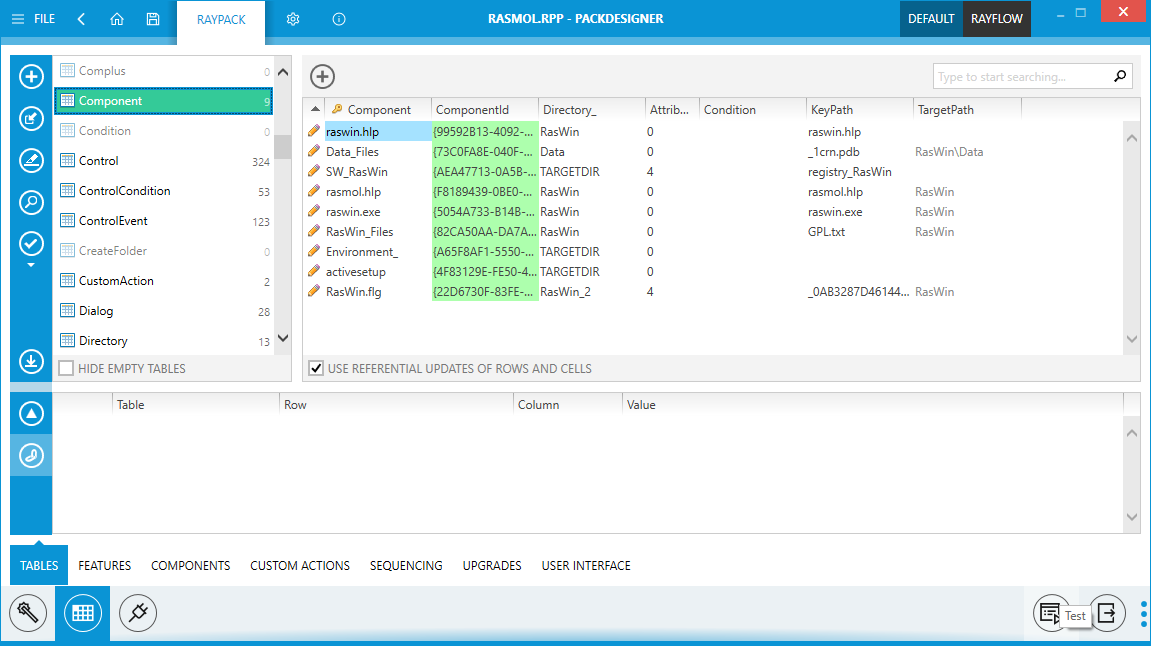This screenshot has height=646, width=1151.
Task: Enable the Hide Empty Tables checkbox
Action: pos(66,369)
